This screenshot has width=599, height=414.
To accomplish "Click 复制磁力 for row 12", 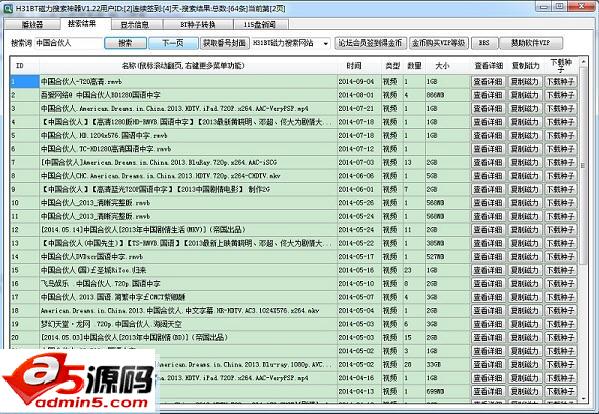I will pos(525,230).
